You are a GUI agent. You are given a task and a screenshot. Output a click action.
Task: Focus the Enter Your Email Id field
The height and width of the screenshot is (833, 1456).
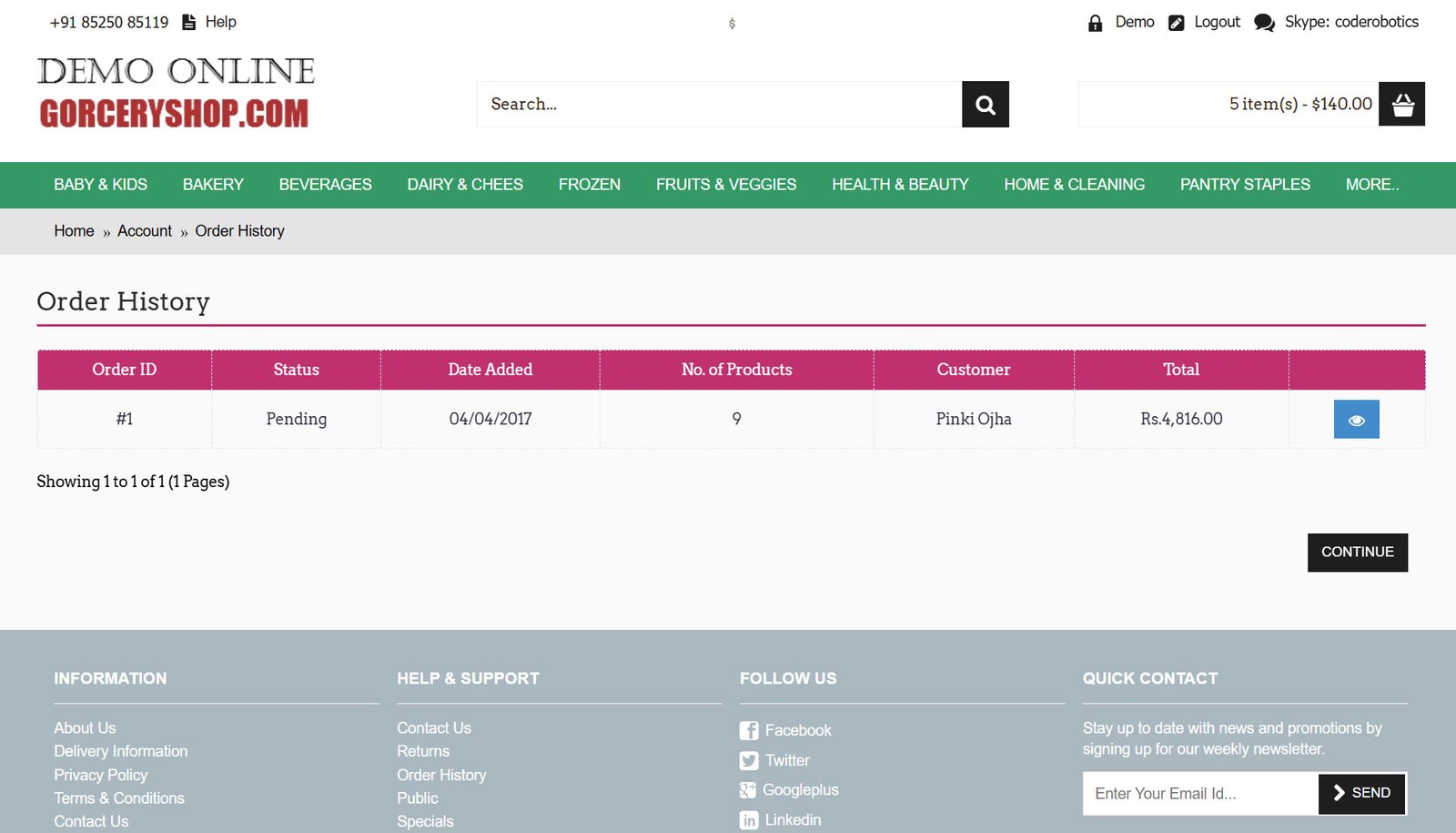point(1200,794)
